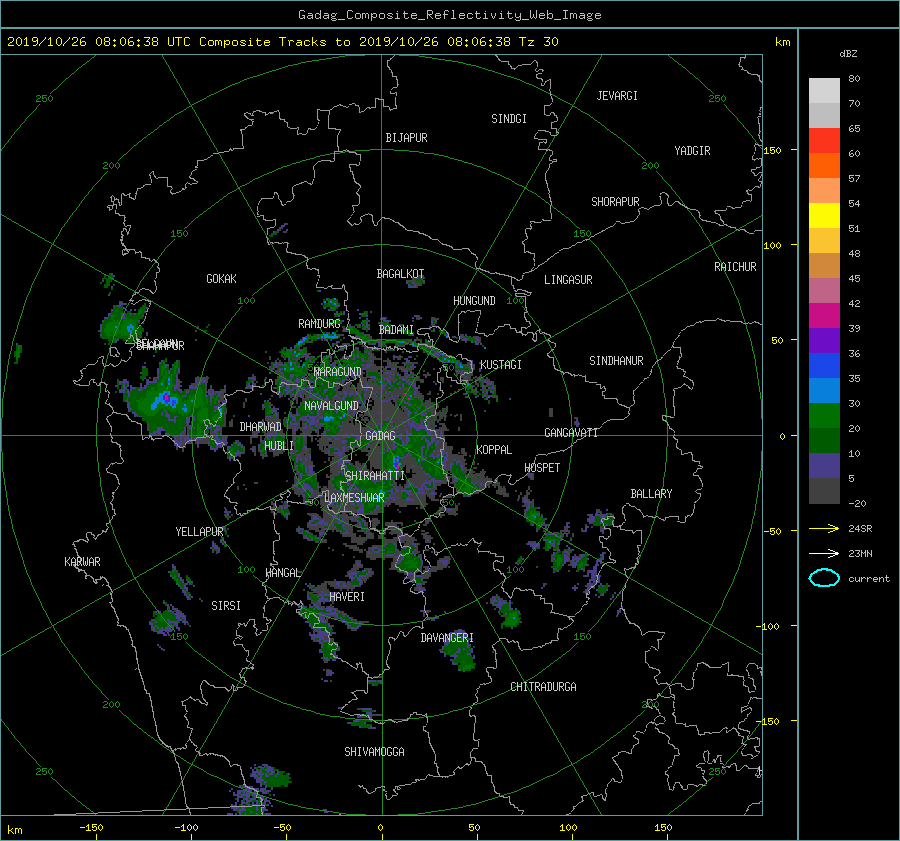
Task: Click the GOKAK city label
Action: click(x=221, y=279)
